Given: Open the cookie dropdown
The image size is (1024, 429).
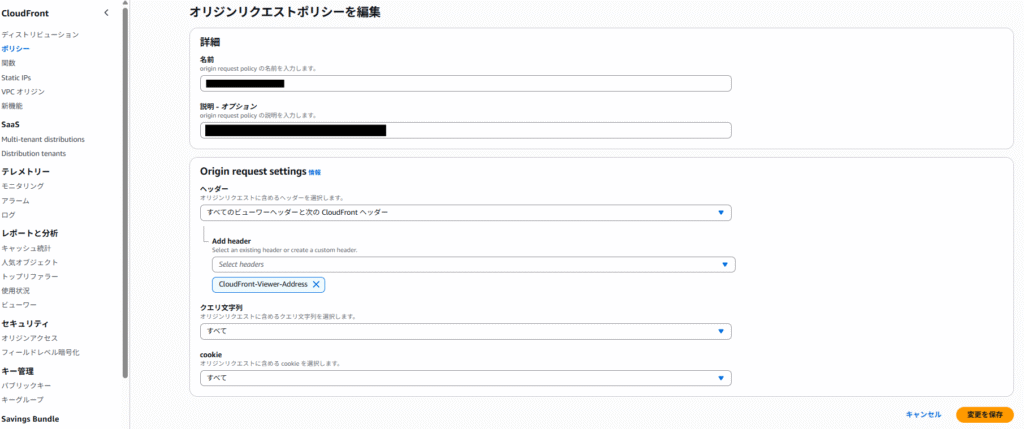Looking at the screenshot, I should [x=465, y=378].
